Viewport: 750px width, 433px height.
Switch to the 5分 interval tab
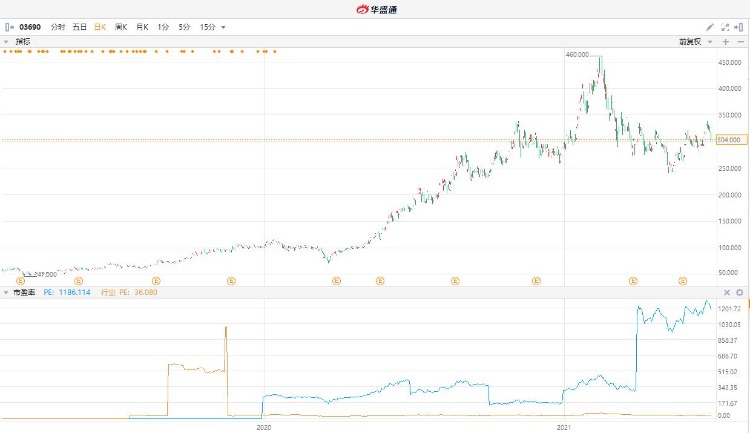click(184, 27)
